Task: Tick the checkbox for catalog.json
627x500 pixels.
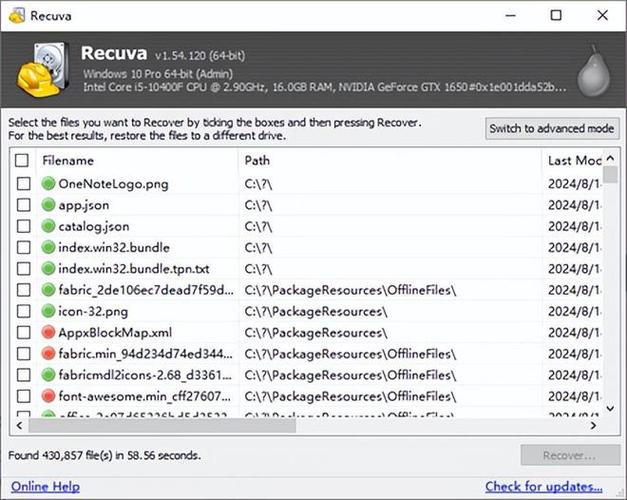Action: pos(24,226)
